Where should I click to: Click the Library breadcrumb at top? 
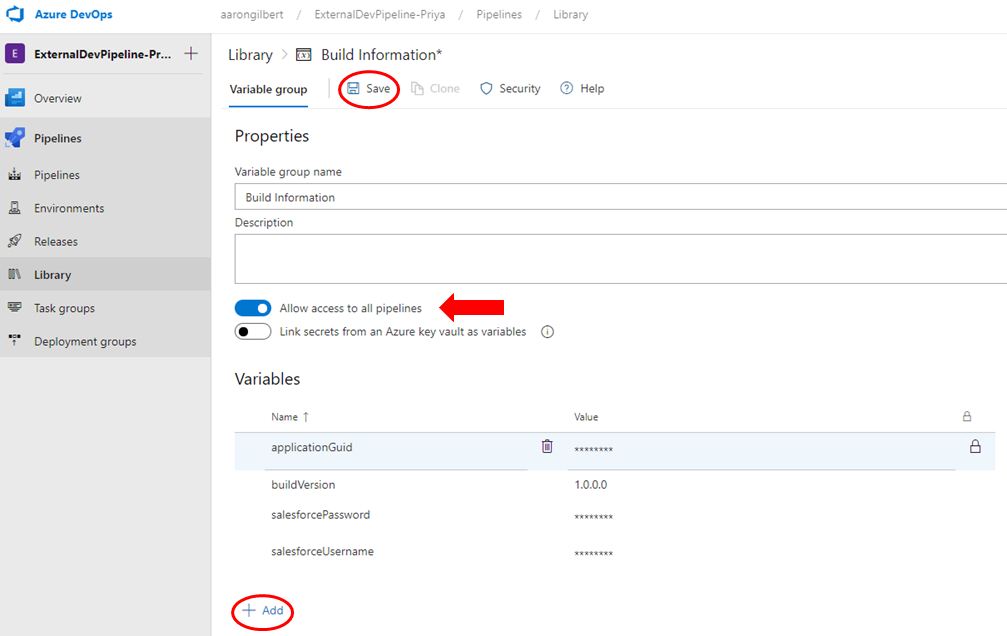[570, 14]
